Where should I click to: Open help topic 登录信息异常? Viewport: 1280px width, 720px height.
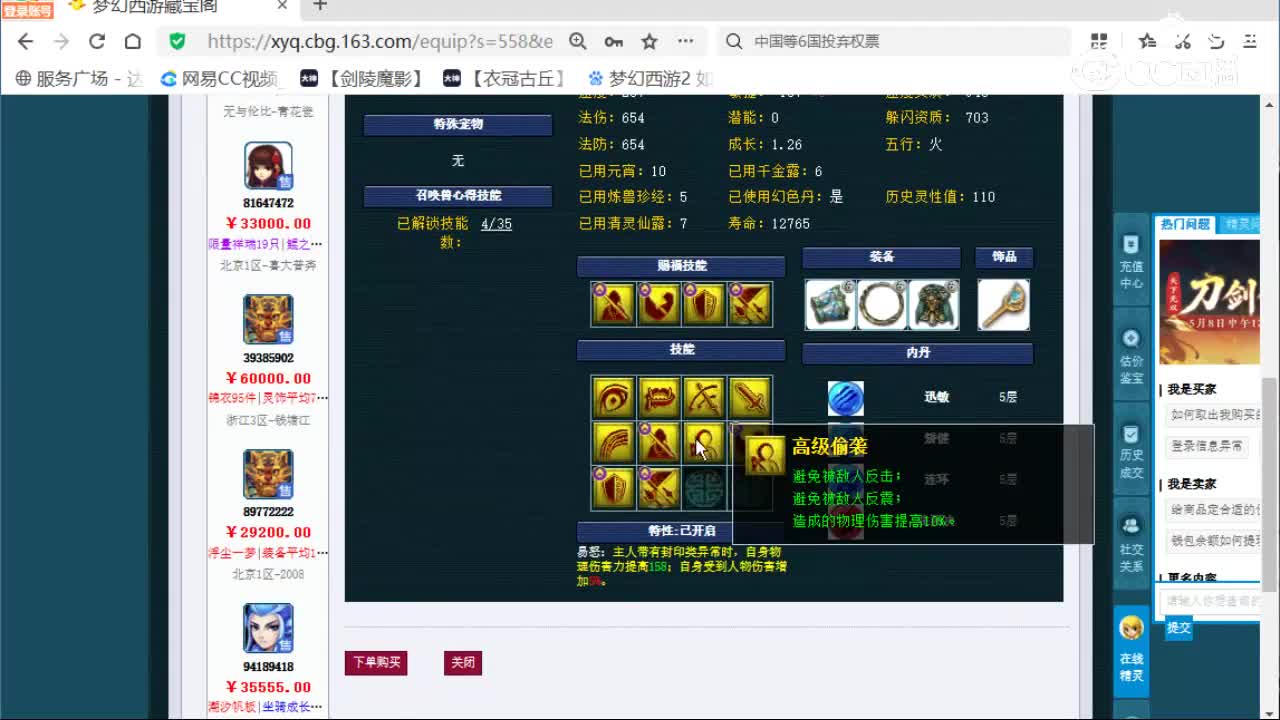[x=1207, y=446]
